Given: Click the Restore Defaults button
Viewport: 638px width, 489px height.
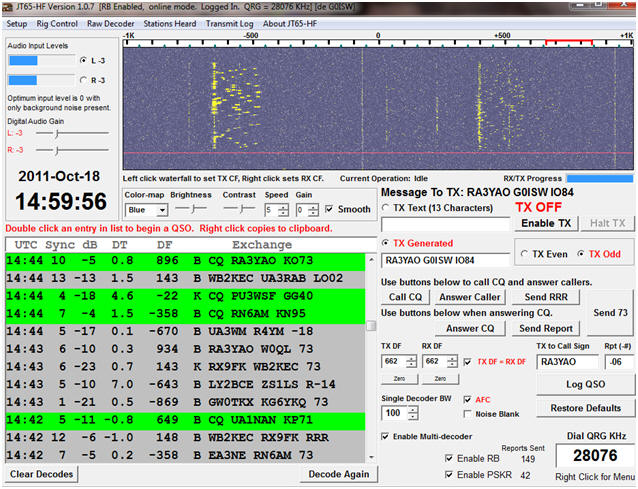Looking at the screenshot, I should 586,408.
